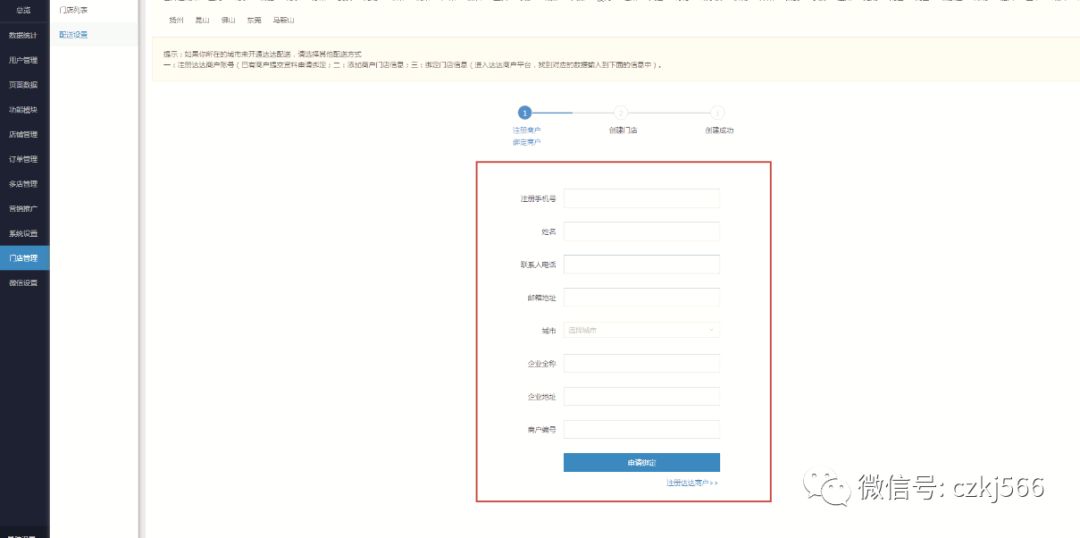Open the 城市 select dropdown

coord(641,330)
